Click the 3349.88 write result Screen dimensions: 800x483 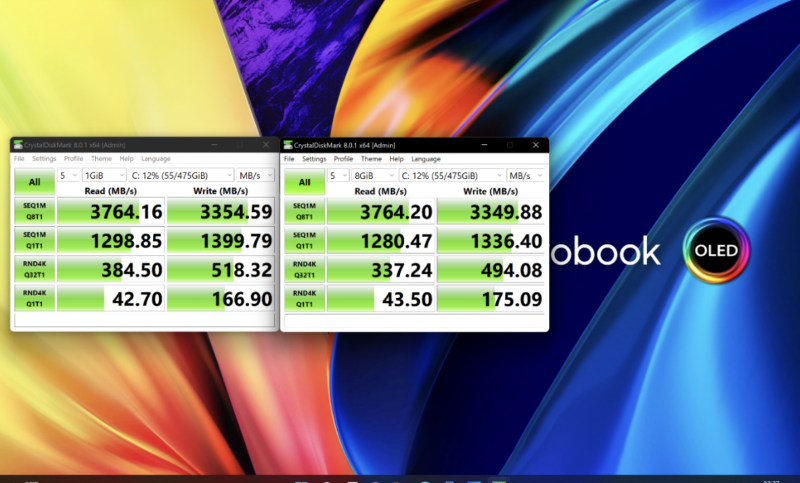coord(491,211)
